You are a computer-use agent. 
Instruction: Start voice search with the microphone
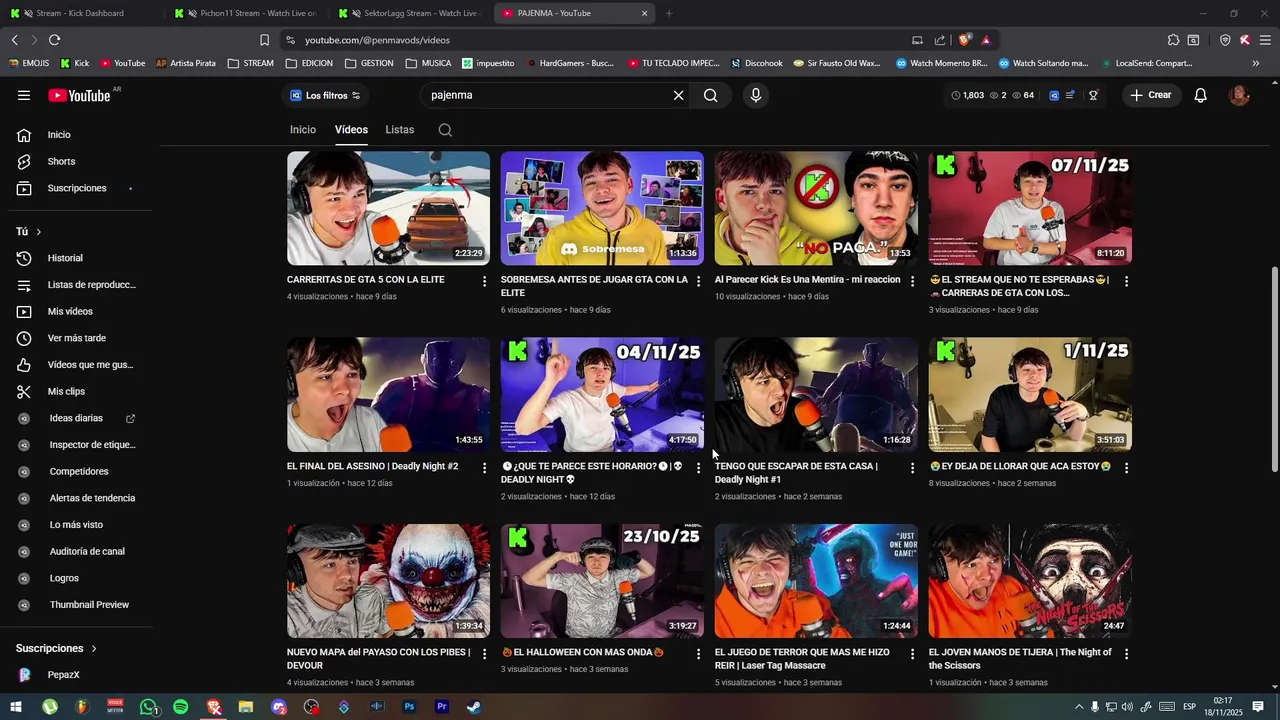tap(756, 95)
